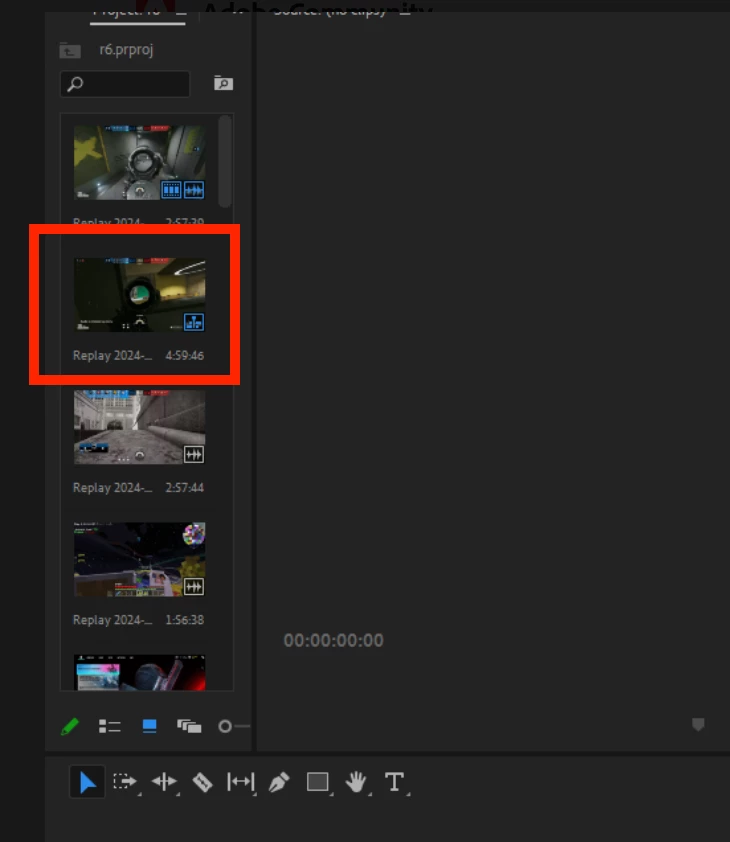Select the Selection tool arrow
Viewport: 730px width, 842px height.
coord(88,782)
